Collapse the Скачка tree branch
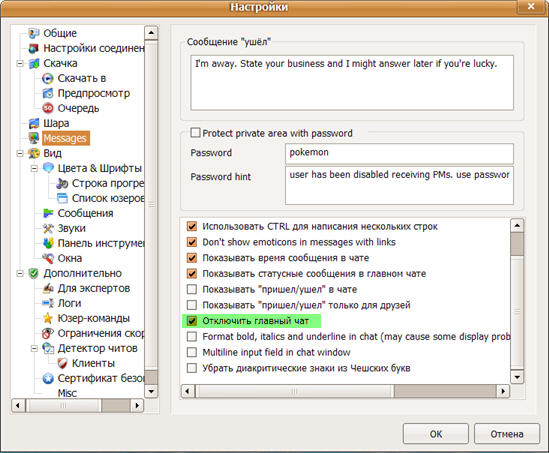This screenshot has width=549, height=453. [x=20, y=63]
